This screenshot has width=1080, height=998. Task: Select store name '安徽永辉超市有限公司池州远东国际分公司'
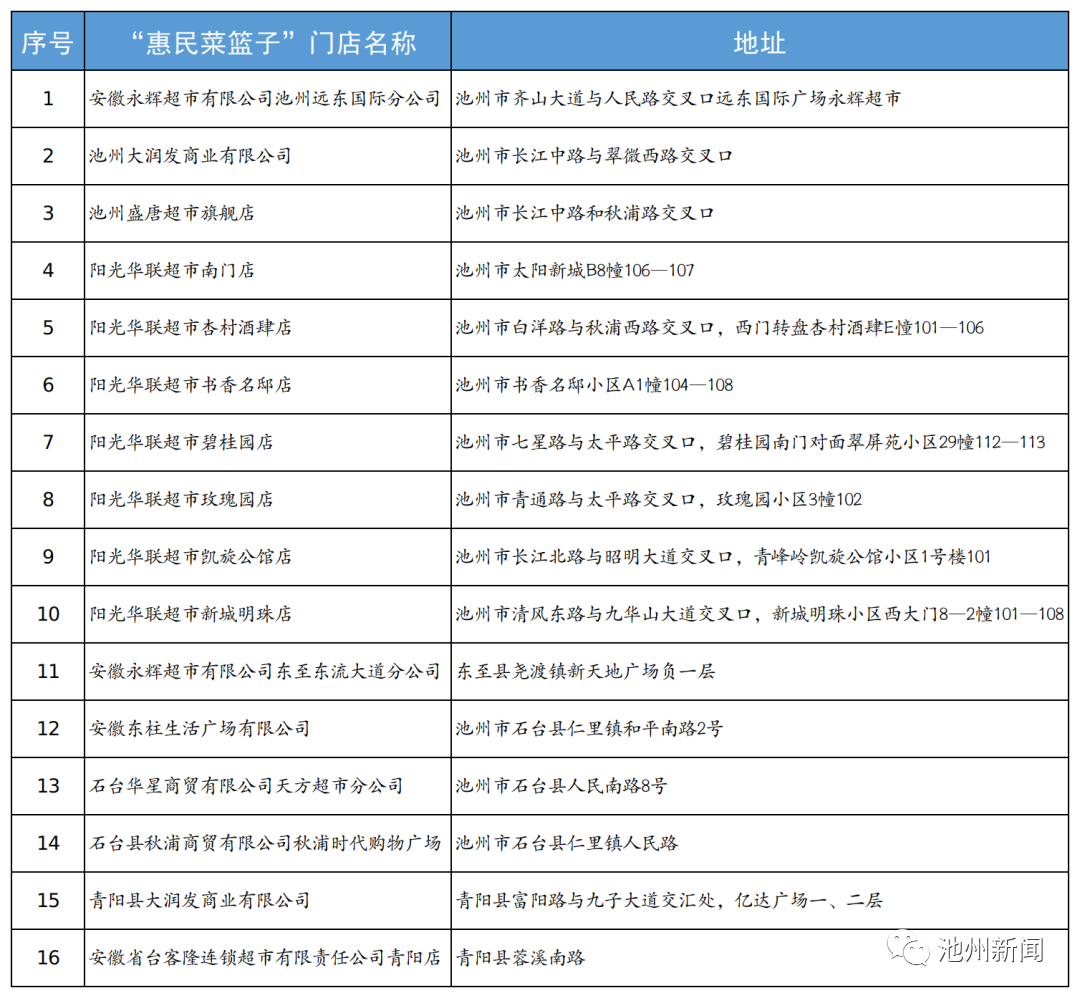click(264, 98)
